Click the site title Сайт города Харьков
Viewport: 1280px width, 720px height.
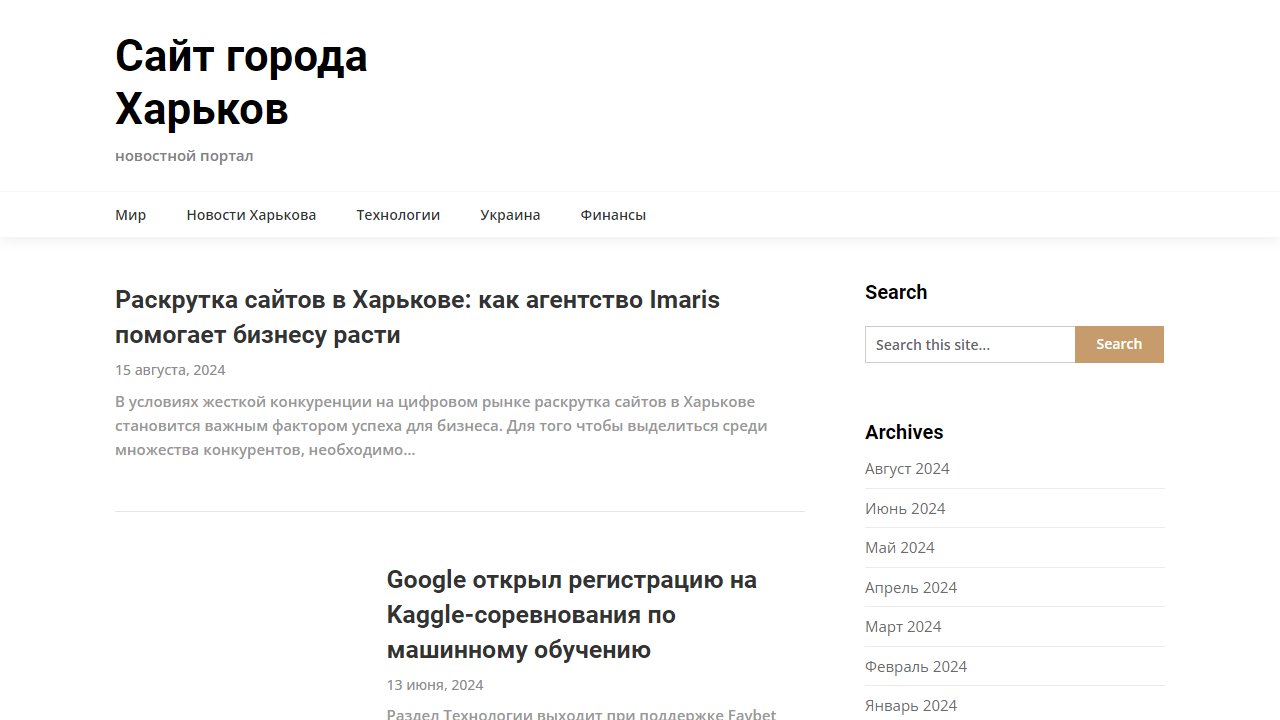[x=241, y=82]
